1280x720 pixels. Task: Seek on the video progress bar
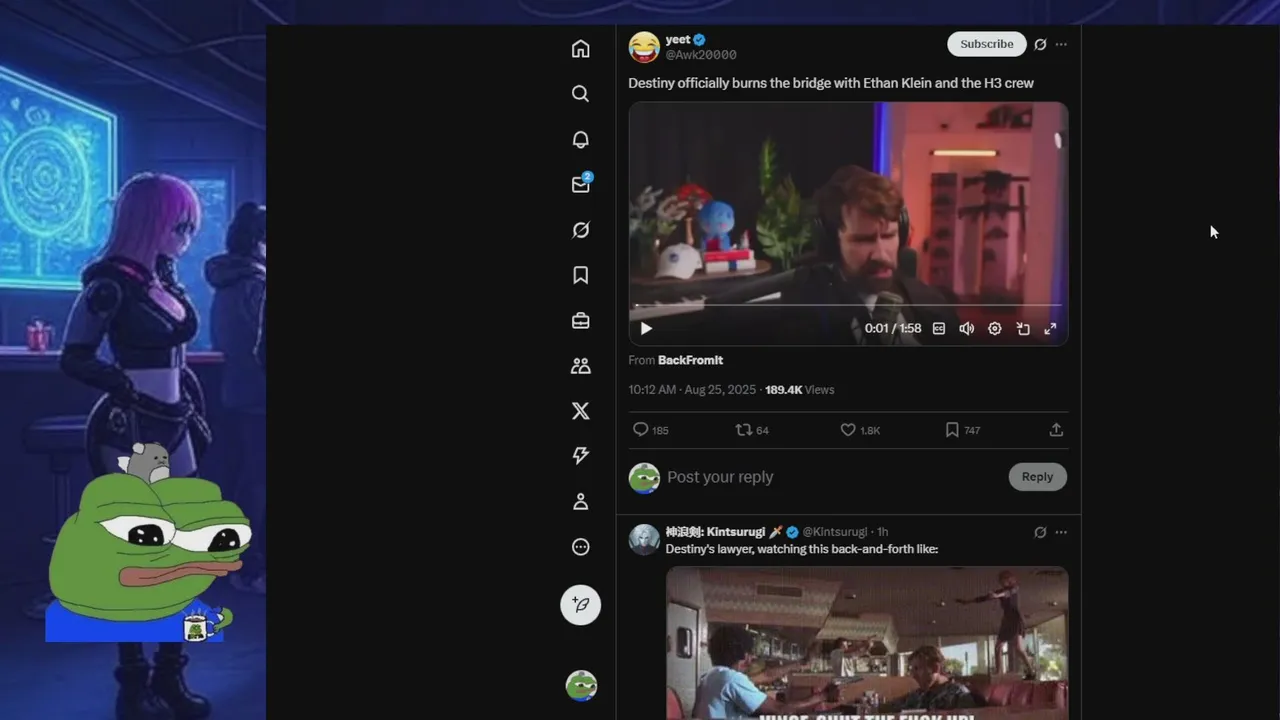coord(848,305)
